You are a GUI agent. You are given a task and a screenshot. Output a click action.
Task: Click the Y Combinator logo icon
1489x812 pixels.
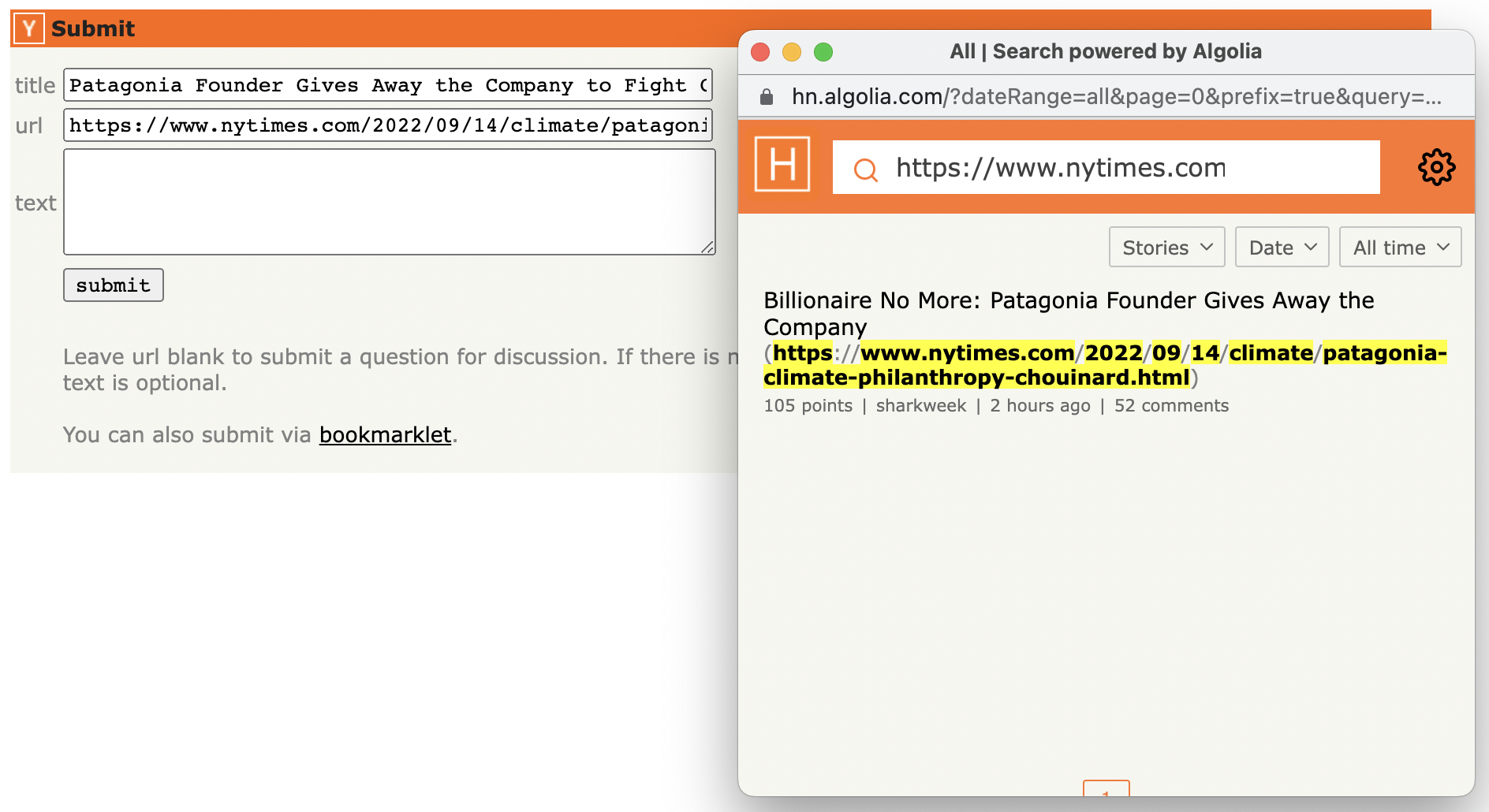(x=29, y=29)
